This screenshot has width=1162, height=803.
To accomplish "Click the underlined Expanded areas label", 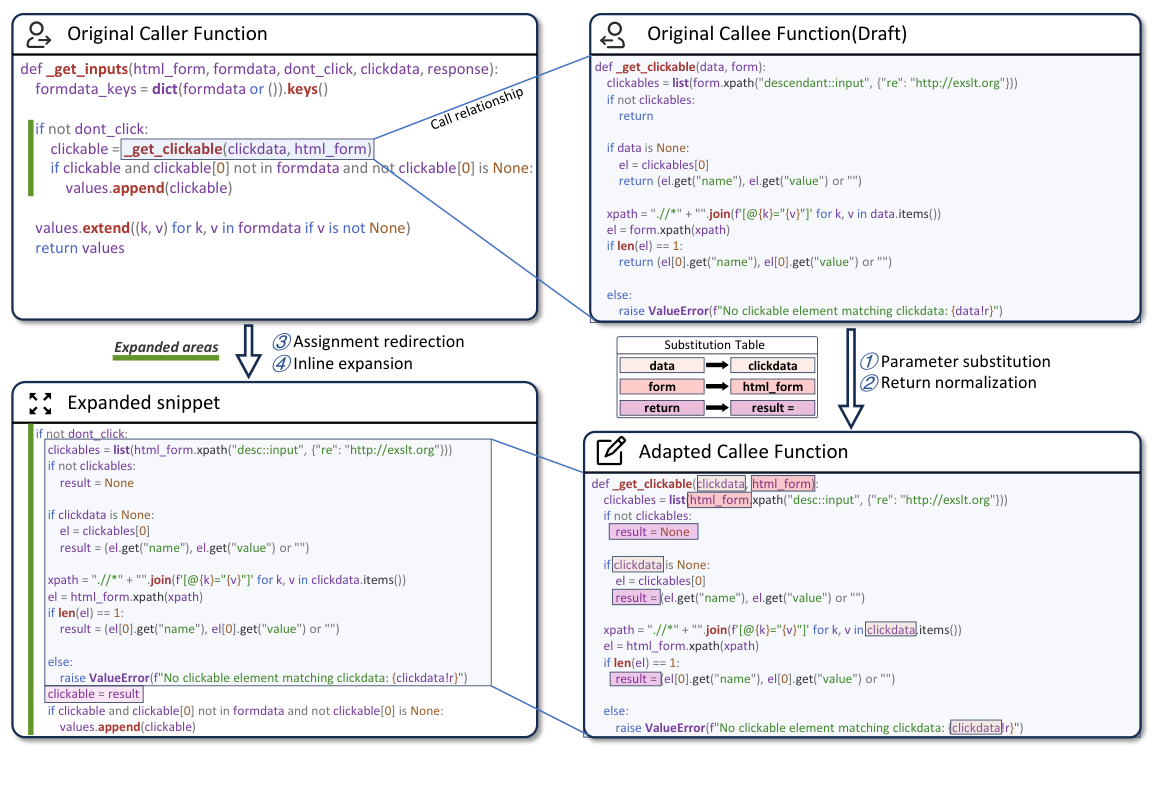I will click(x=165, y=347).
